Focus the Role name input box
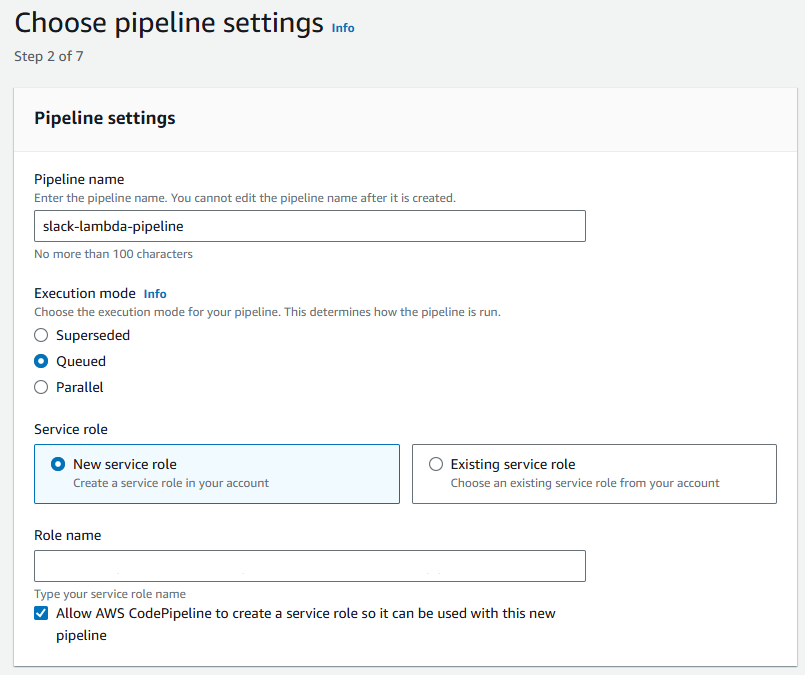 tap(309, 566)
